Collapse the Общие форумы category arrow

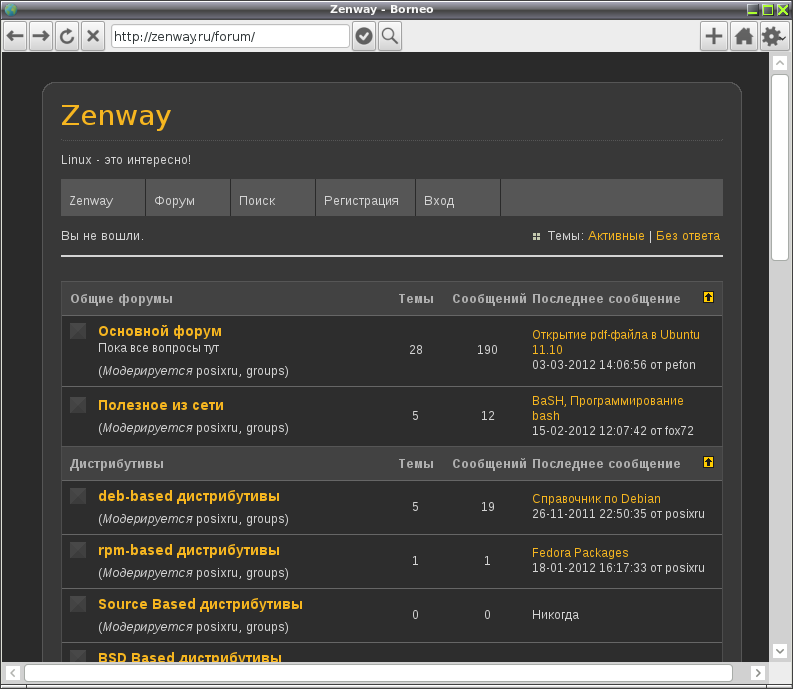(x=708, y=297)
